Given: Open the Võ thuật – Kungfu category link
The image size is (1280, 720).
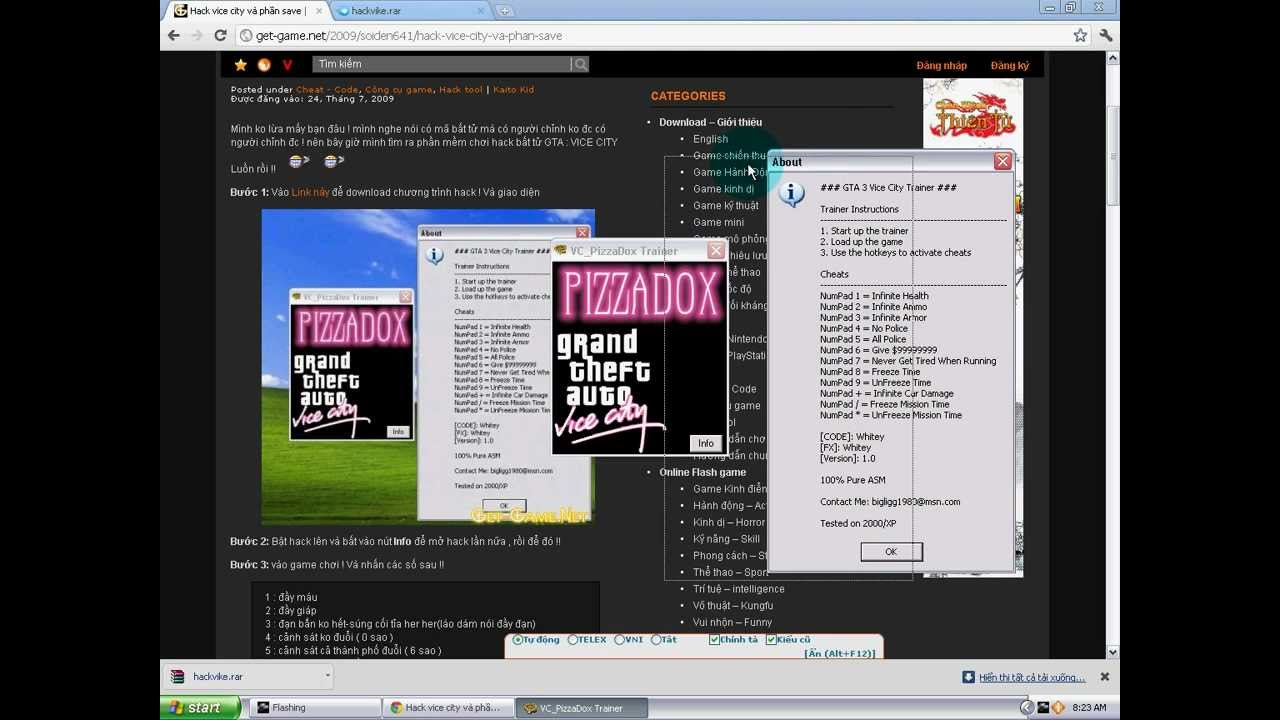Looking at the screenshot, I should point(733,606).
